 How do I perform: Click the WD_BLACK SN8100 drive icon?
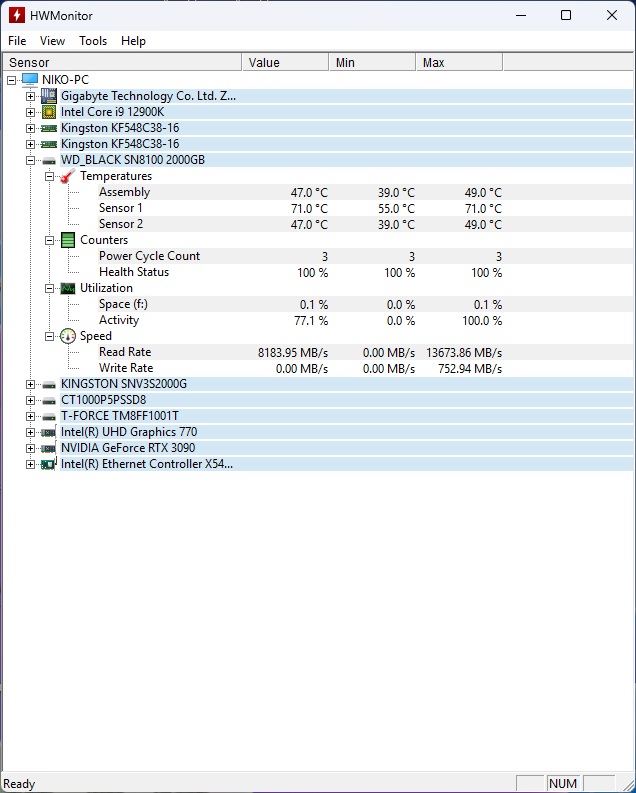(49, 161)
